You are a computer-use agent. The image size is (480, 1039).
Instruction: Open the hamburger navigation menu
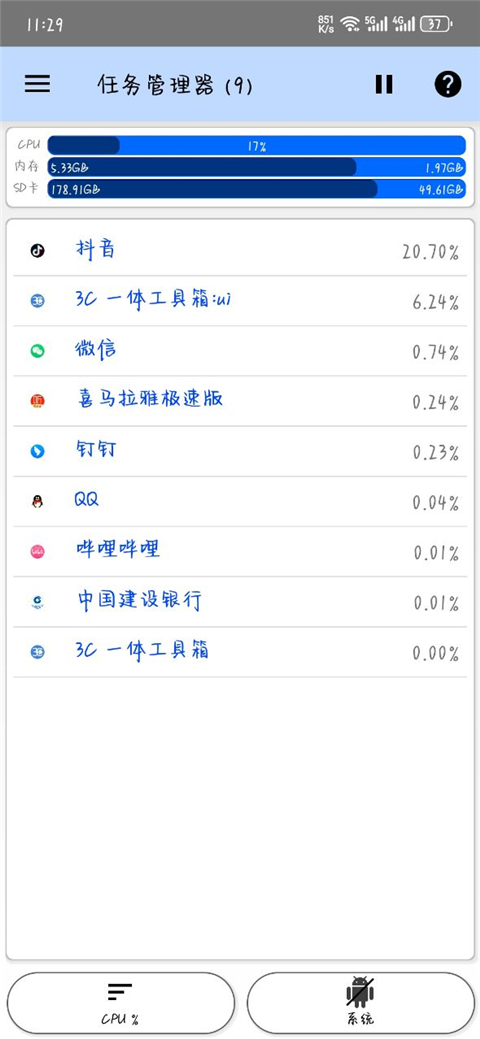(38, 83)
